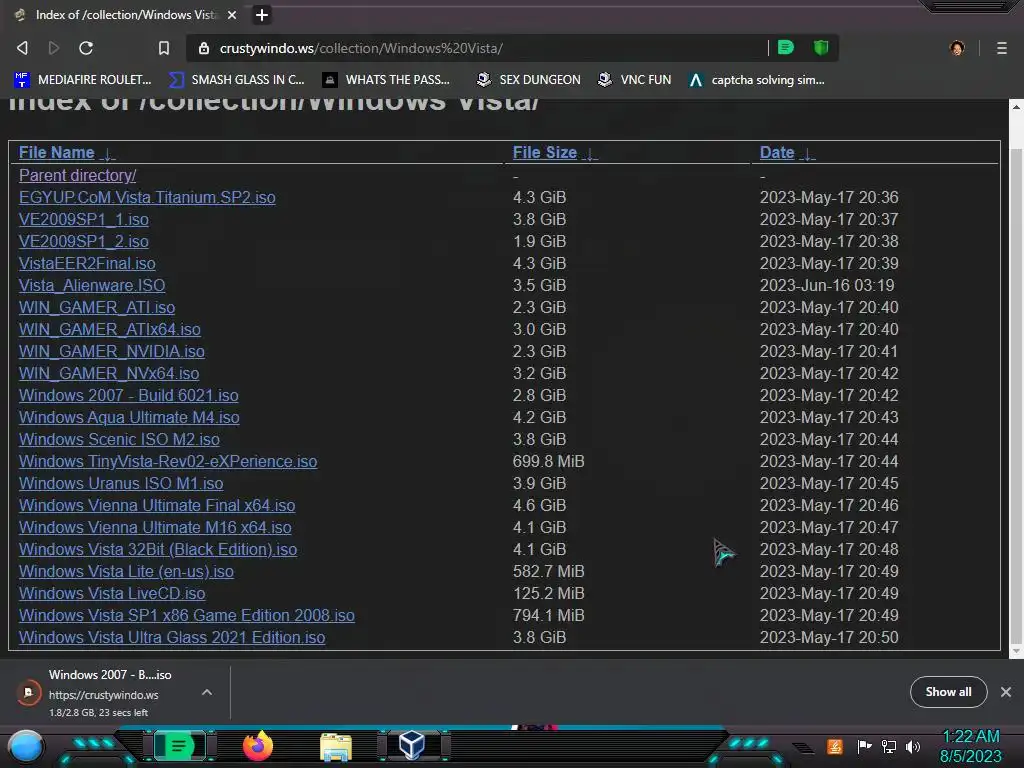Viewport: 1024px width, 768px height.
Task: Click the descending arrow next to File Name
Action: [108, 153]
